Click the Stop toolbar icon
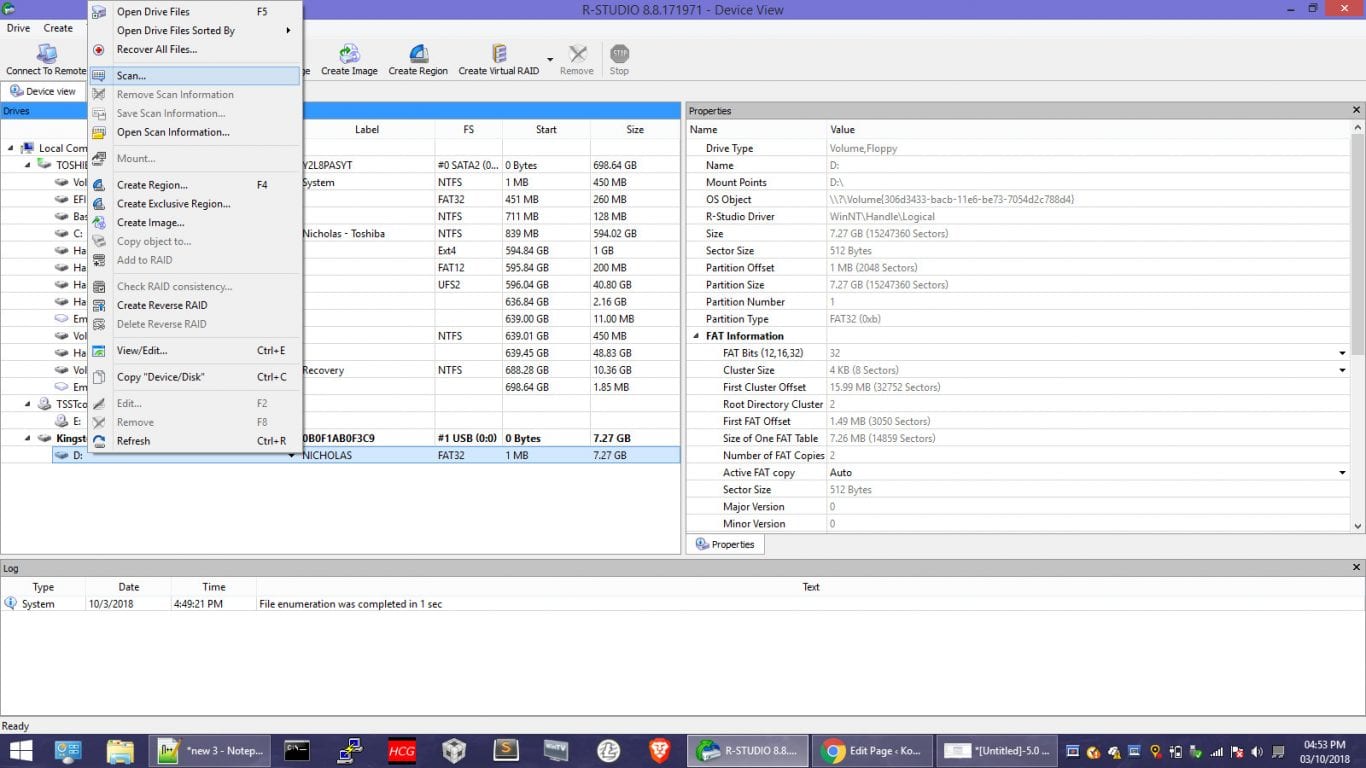Screen dimensions: 1366x768 click(x=619, y=54)
